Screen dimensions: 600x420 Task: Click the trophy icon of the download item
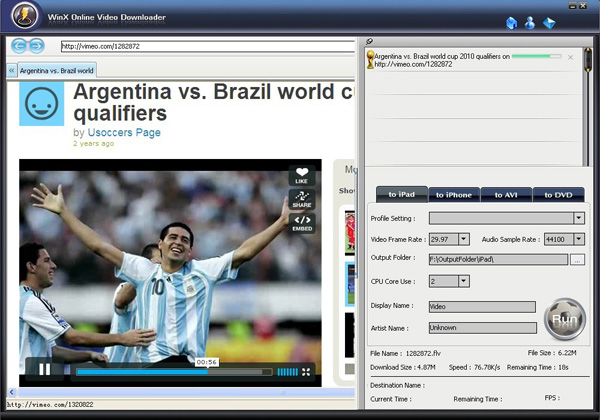(370, 60)
